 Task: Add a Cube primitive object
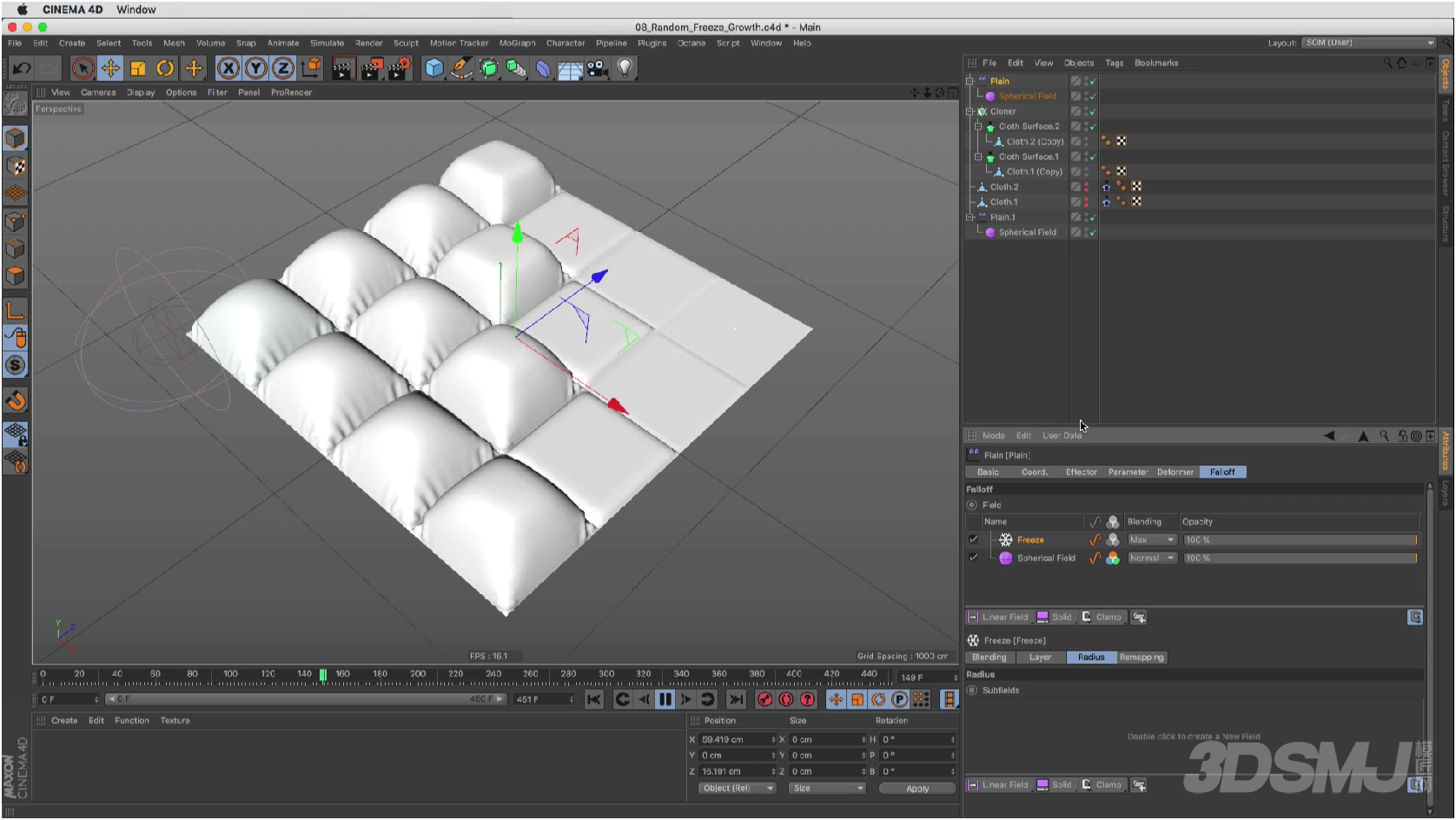[x=434, y=68]
